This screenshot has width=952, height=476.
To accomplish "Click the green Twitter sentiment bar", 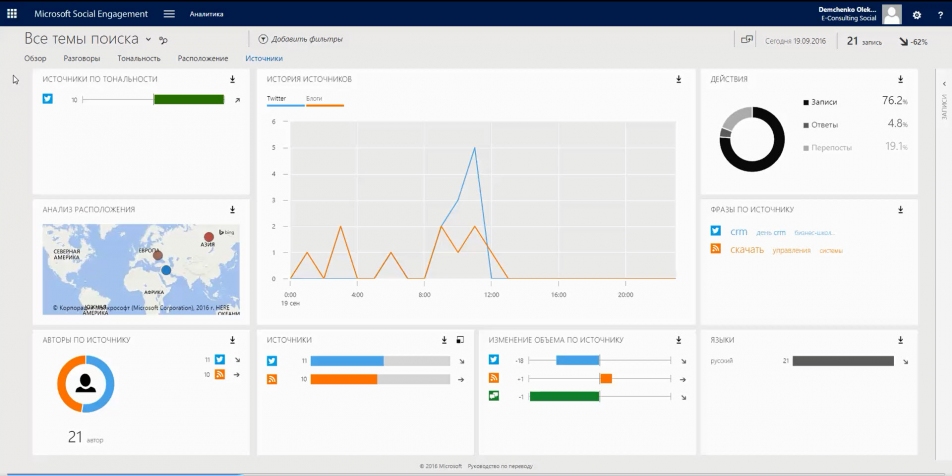I will (188, 100).
